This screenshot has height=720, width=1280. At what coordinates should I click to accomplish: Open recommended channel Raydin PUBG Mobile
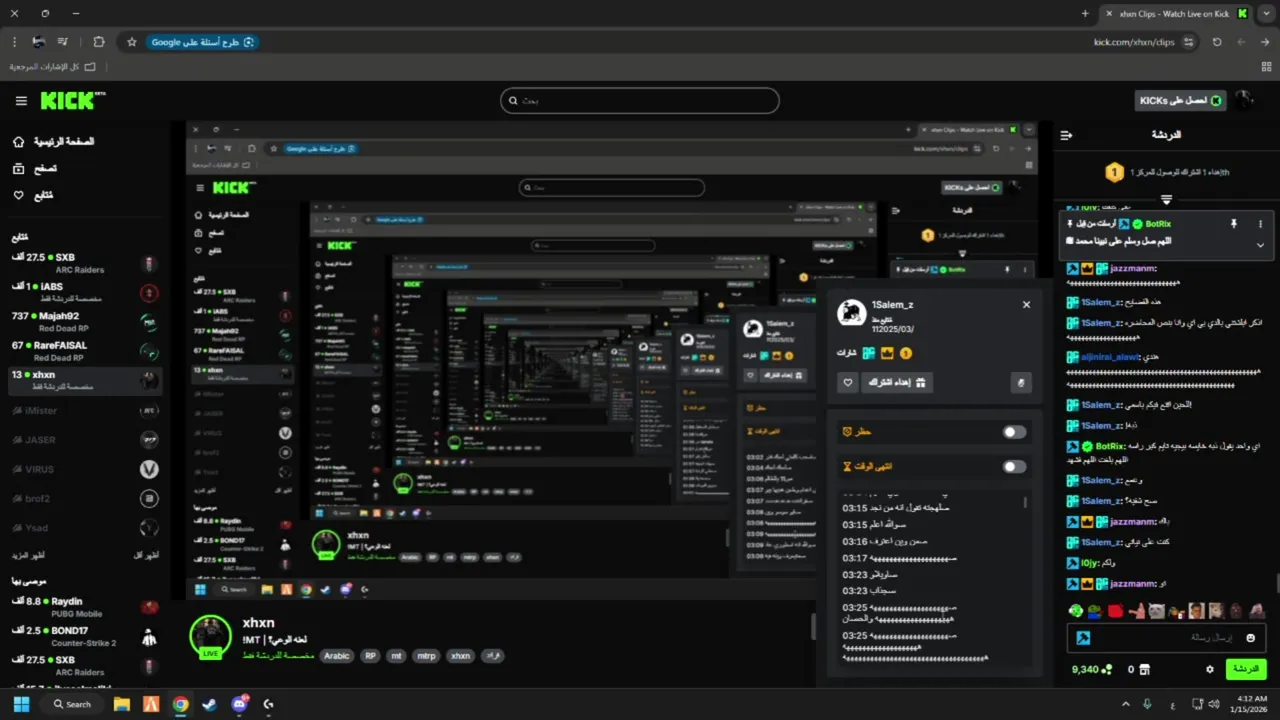coord(84,607)
